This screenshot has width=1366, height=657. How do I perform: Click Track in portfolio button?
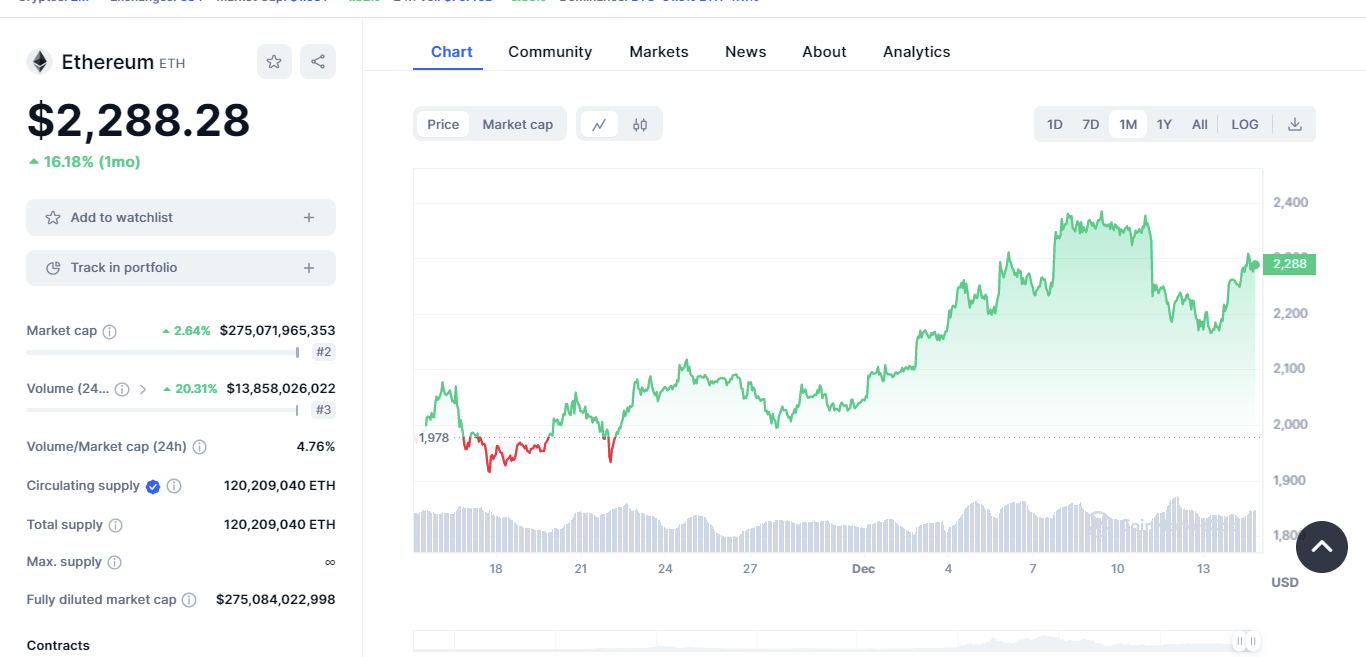coord(181,268)
